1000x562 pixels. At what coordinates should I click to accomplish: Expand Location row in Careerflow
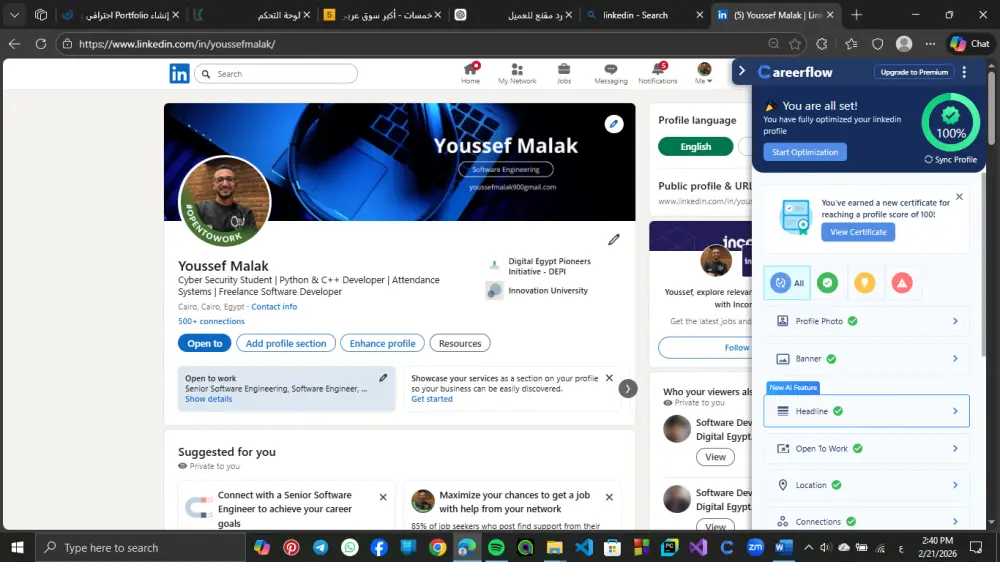click(x=866, y=485)
